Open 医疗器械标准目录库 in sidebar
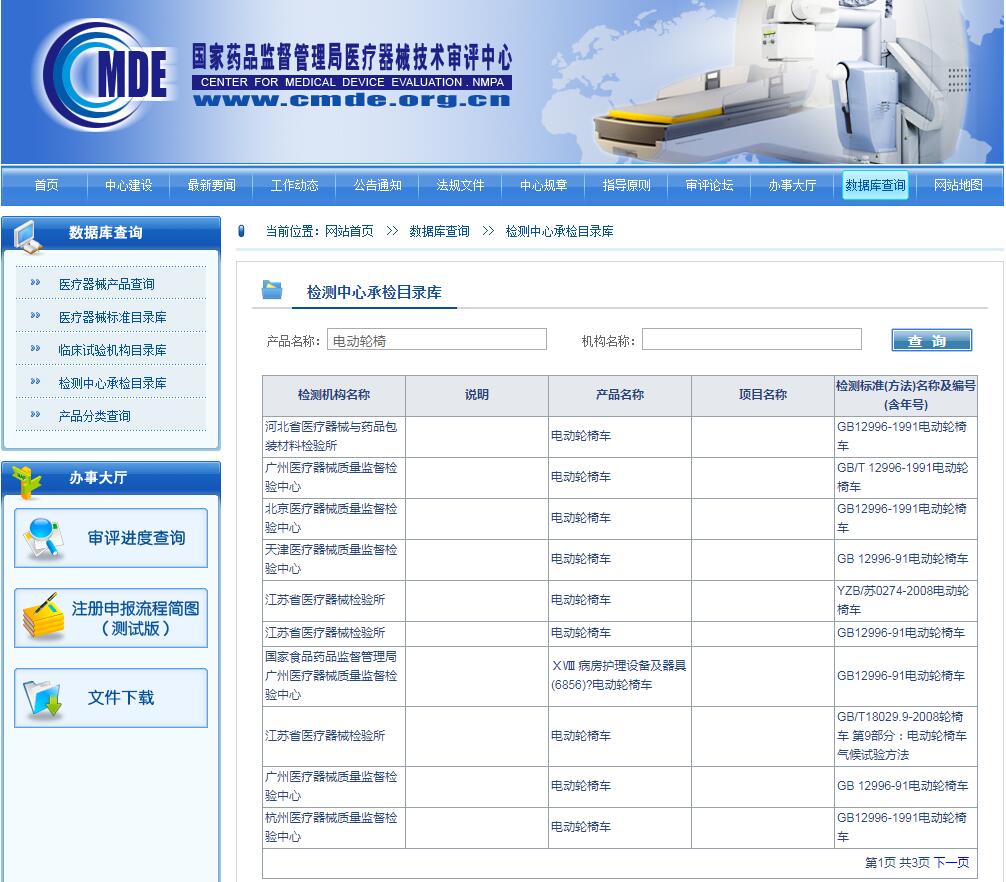Viewport: 1006px width, 882px height. click(112, 317)
